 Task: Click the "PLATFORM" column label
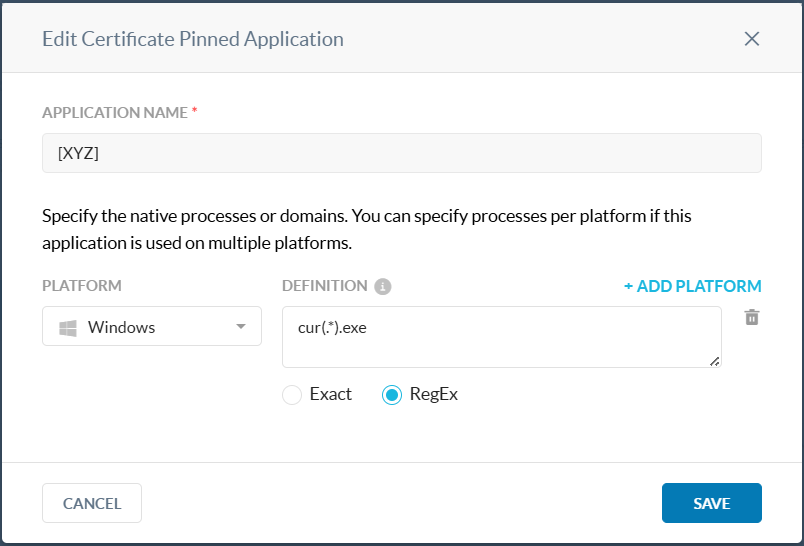(x=82, y=286)
